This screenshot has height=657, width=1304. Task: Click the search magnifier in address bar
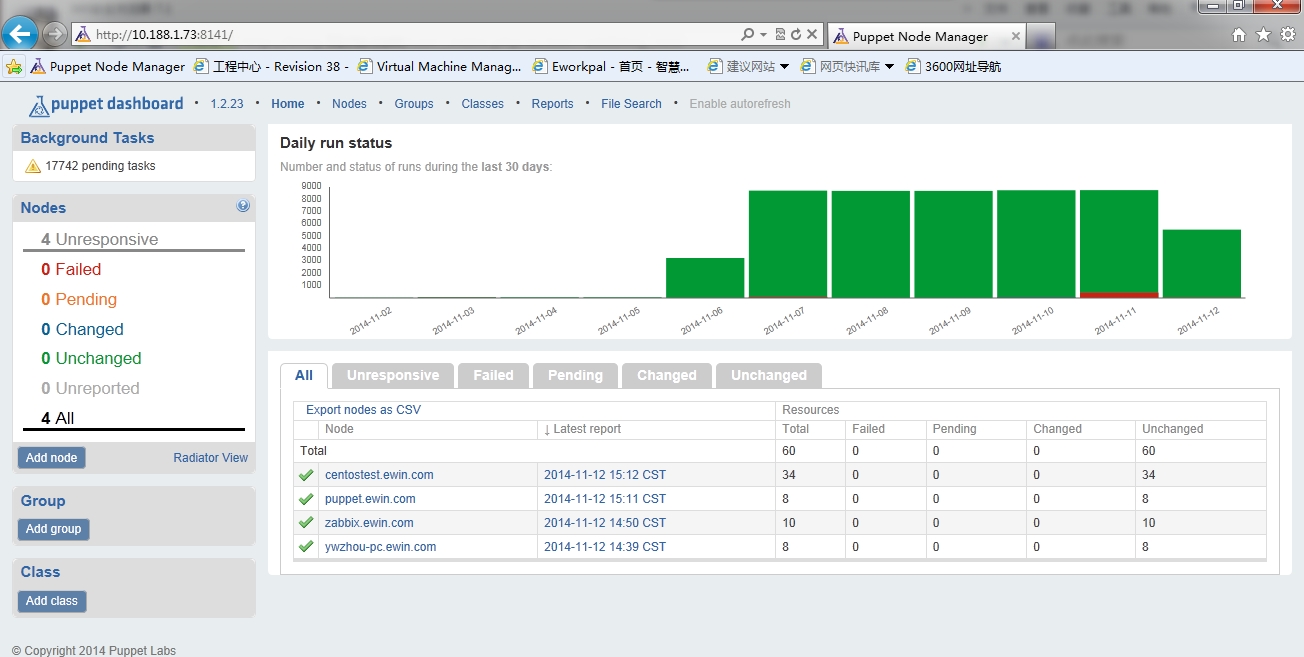point(748,34)
